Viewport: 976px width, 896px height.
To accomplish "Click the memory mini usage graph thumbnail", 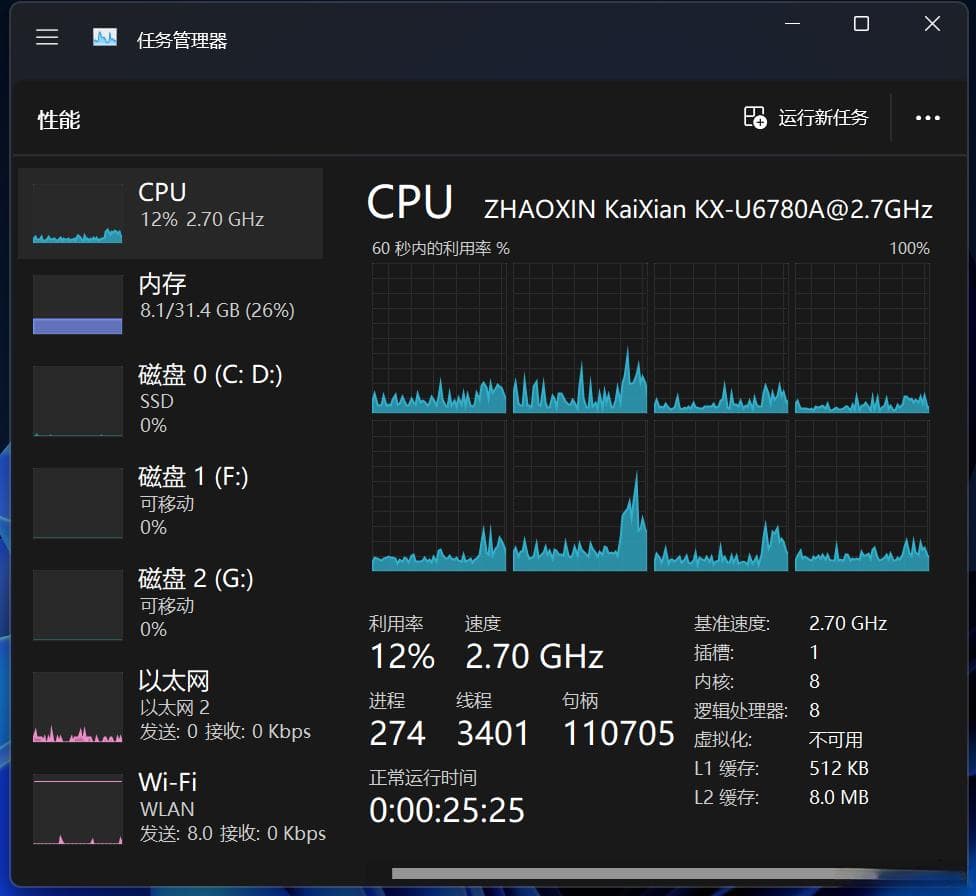I will pos(78,304).
